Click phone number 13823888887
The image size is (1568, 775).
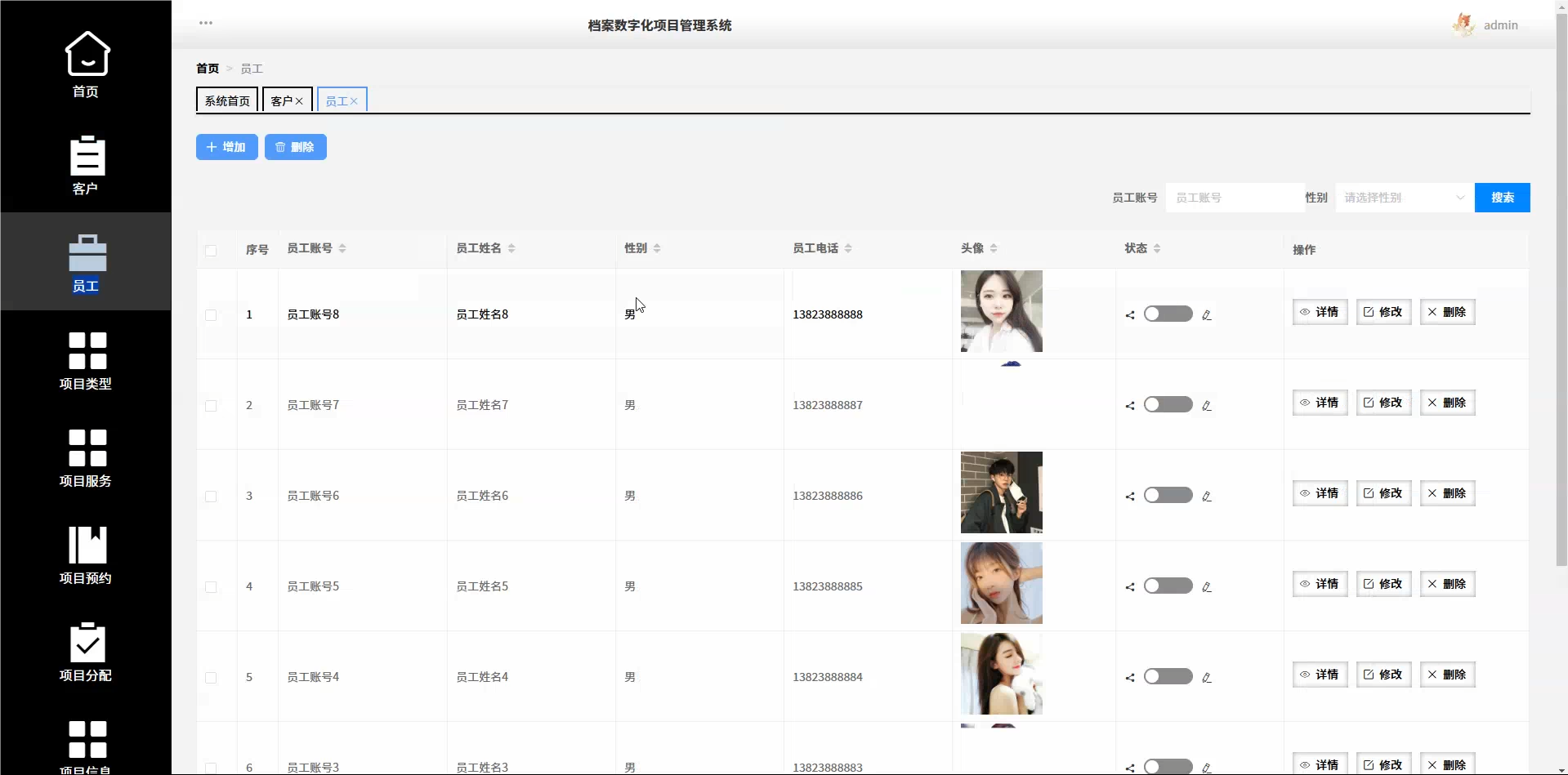pyautogui.click(x=828, y=405)
